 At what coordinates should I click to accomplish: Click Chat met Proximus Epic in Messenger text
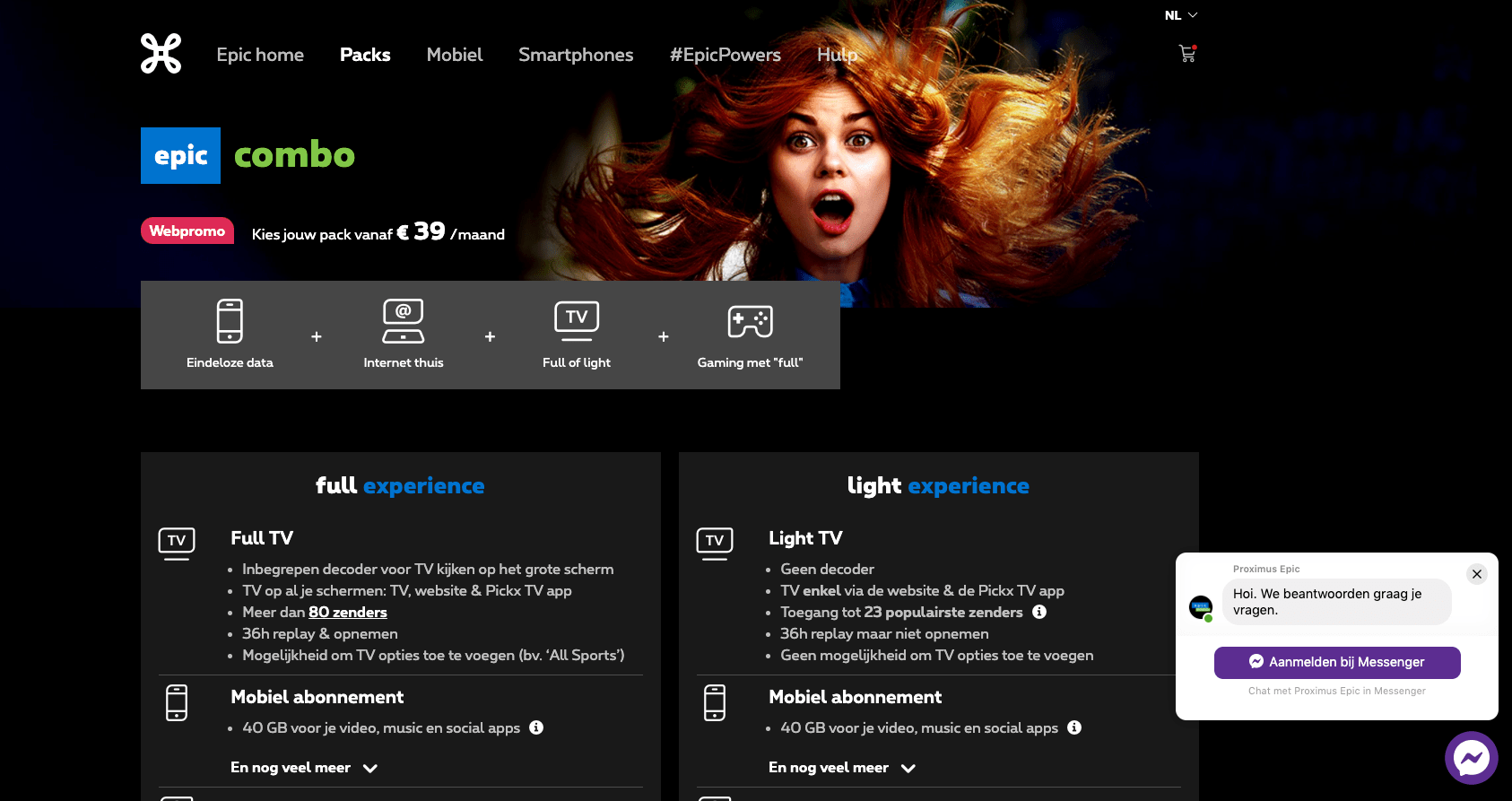point(1336,691)
